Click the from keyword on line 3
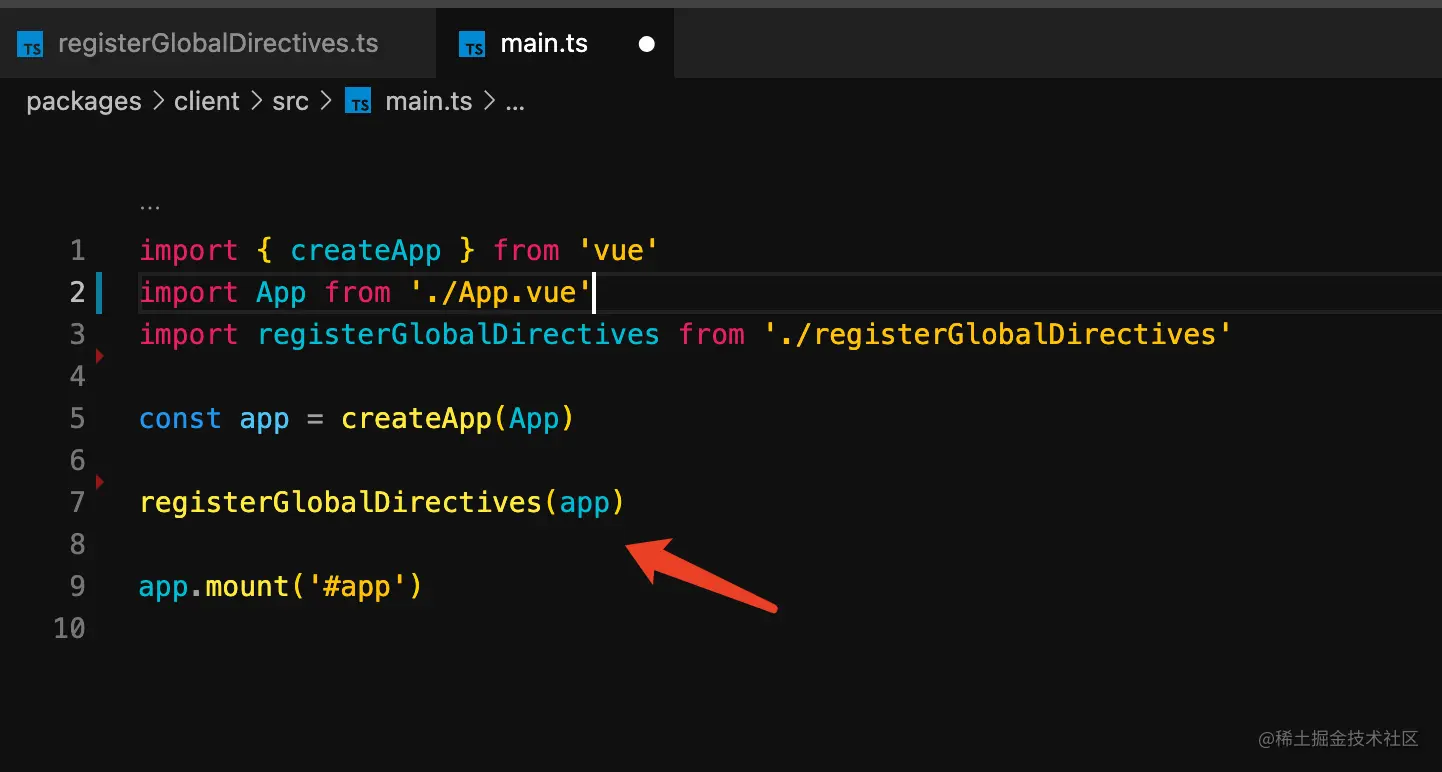 click(711, 334)
